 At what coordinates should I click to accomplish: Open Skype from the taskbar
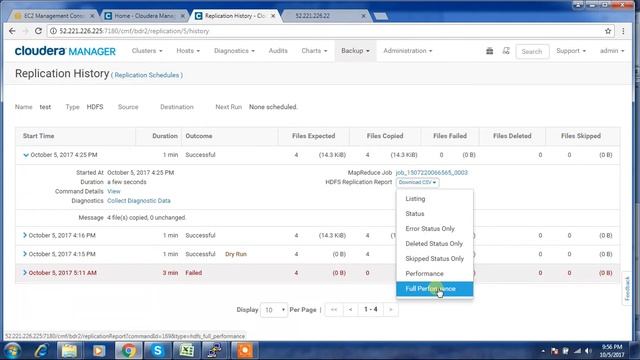click(158, 350)
